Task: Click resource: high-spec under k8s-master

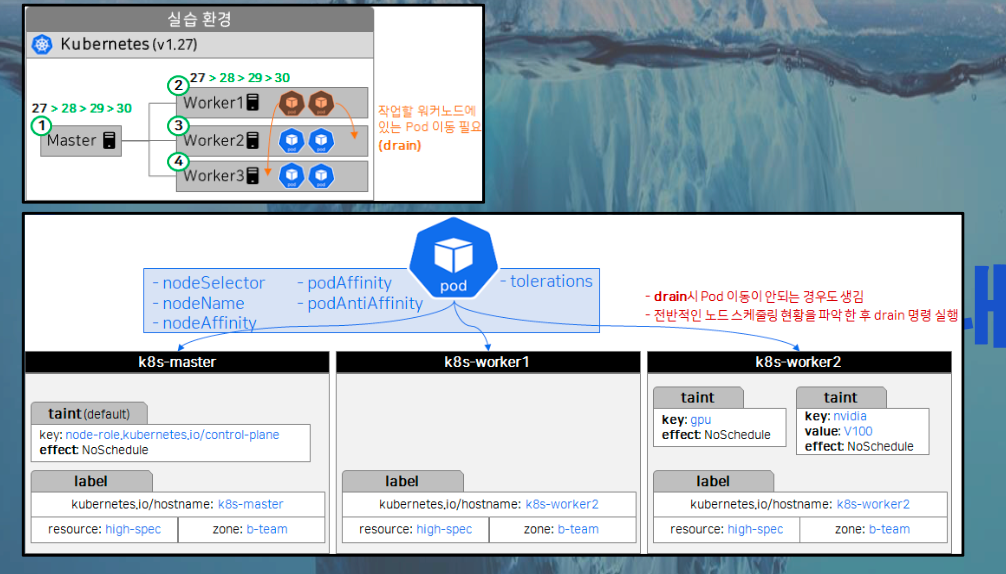Action: (x=105, y=530)
